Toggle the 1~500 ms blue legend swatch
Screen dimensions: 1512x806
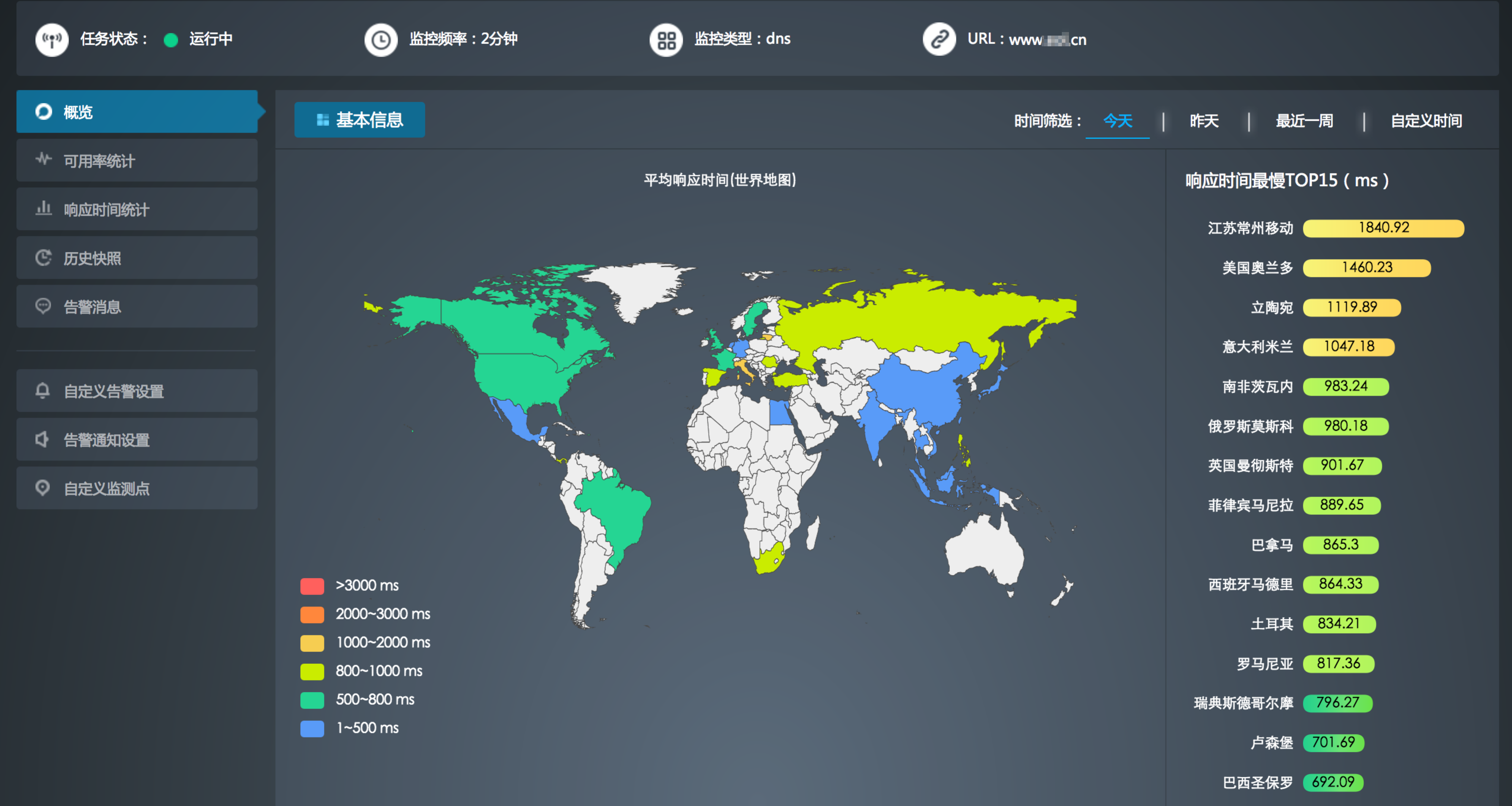[x=312, y=728]
